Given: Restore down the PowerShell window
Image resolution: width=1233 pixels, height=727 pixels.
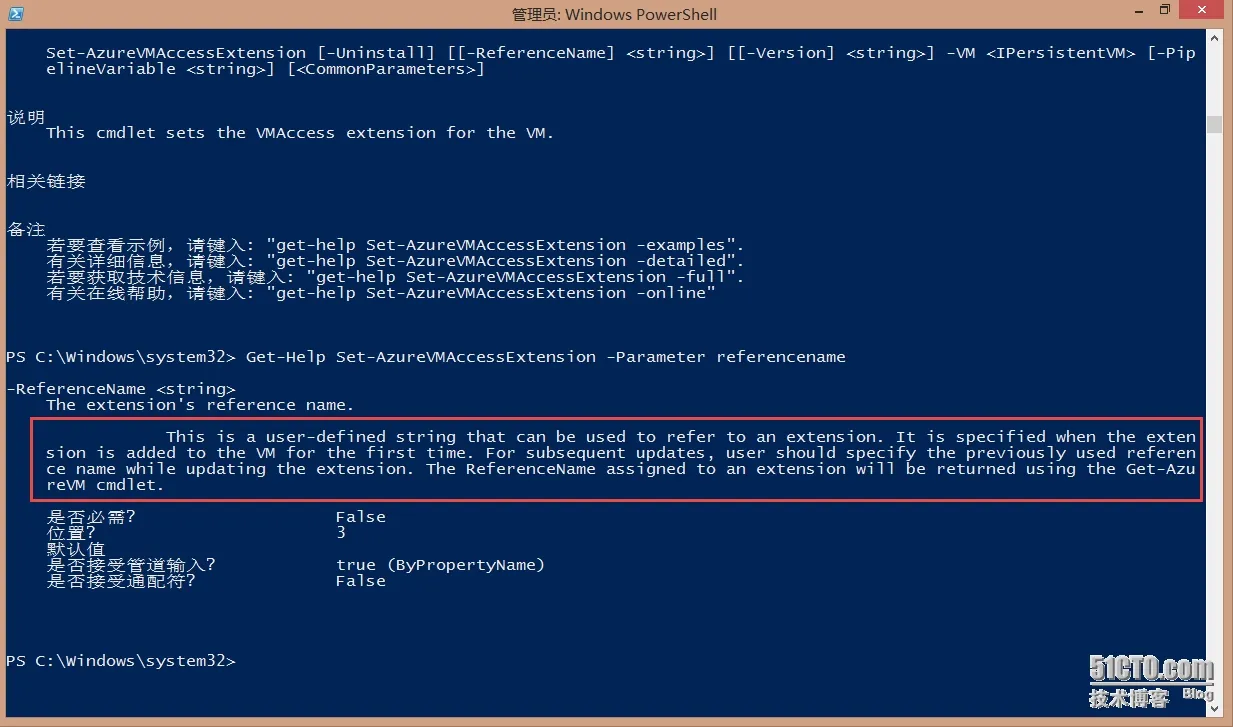Looking at the screenshot, I should (1165, 11).
